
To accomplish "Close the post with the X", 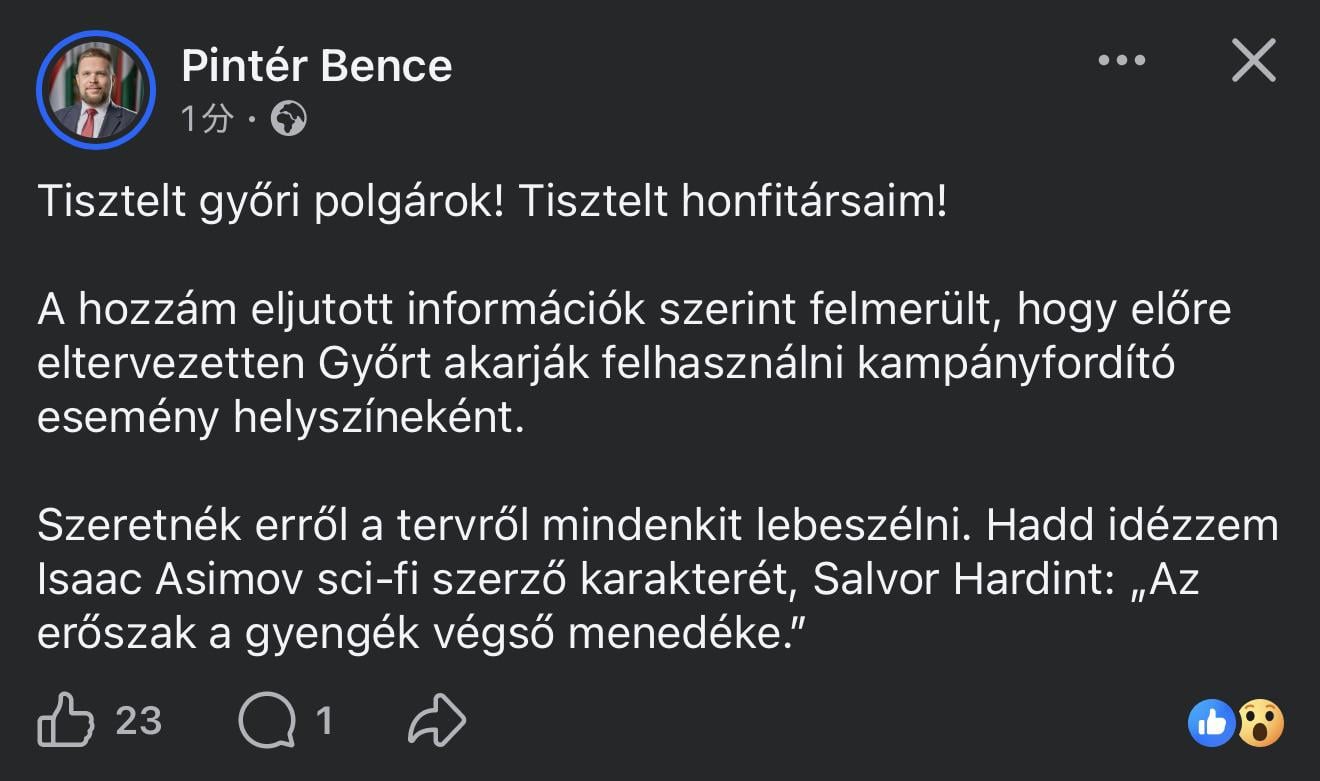I will [x=1253, y=61].
